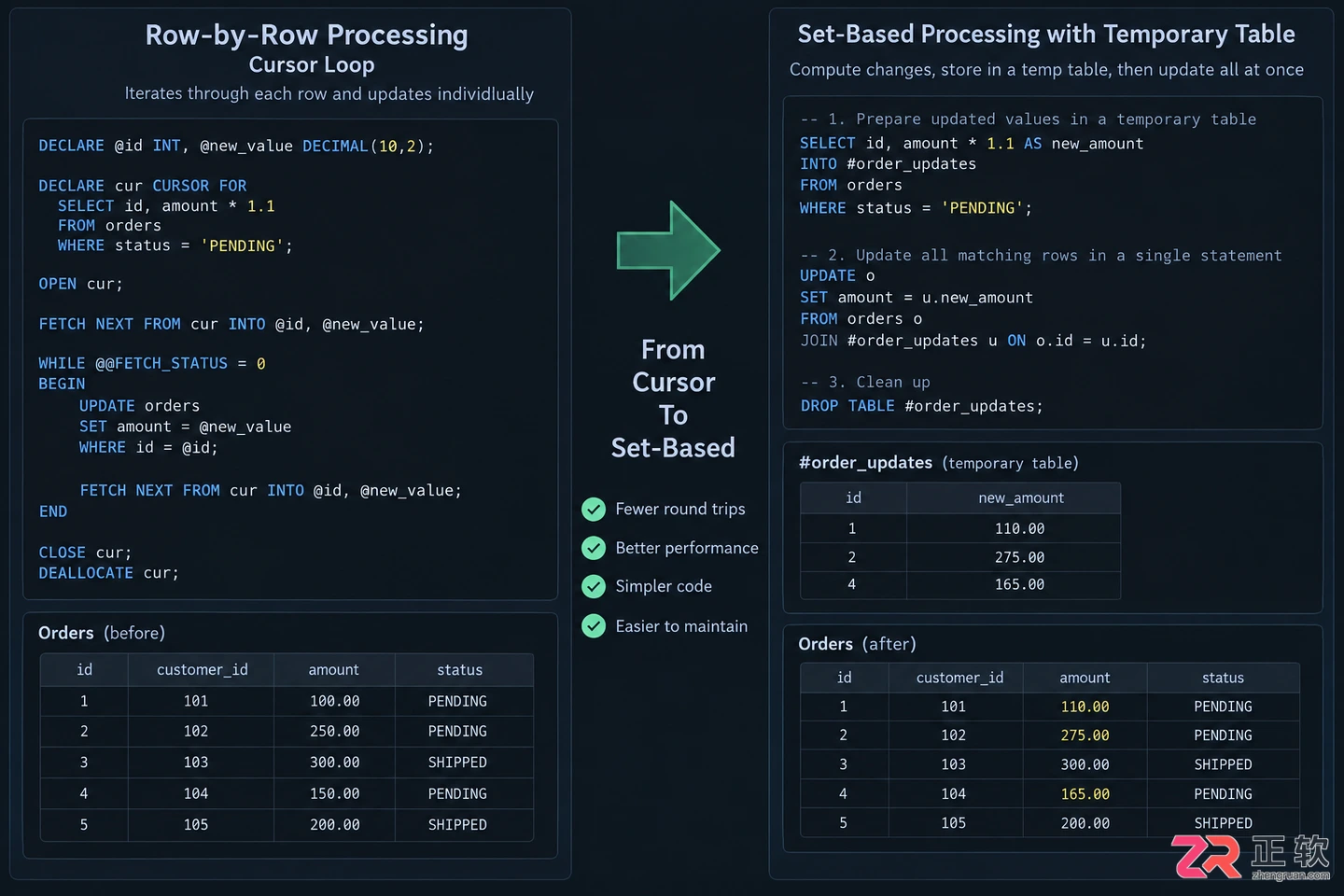1344x896 pixels.
Task: Click the Cursor Loop subtitle
Action: pyautogui.click(x=312, y=64)
